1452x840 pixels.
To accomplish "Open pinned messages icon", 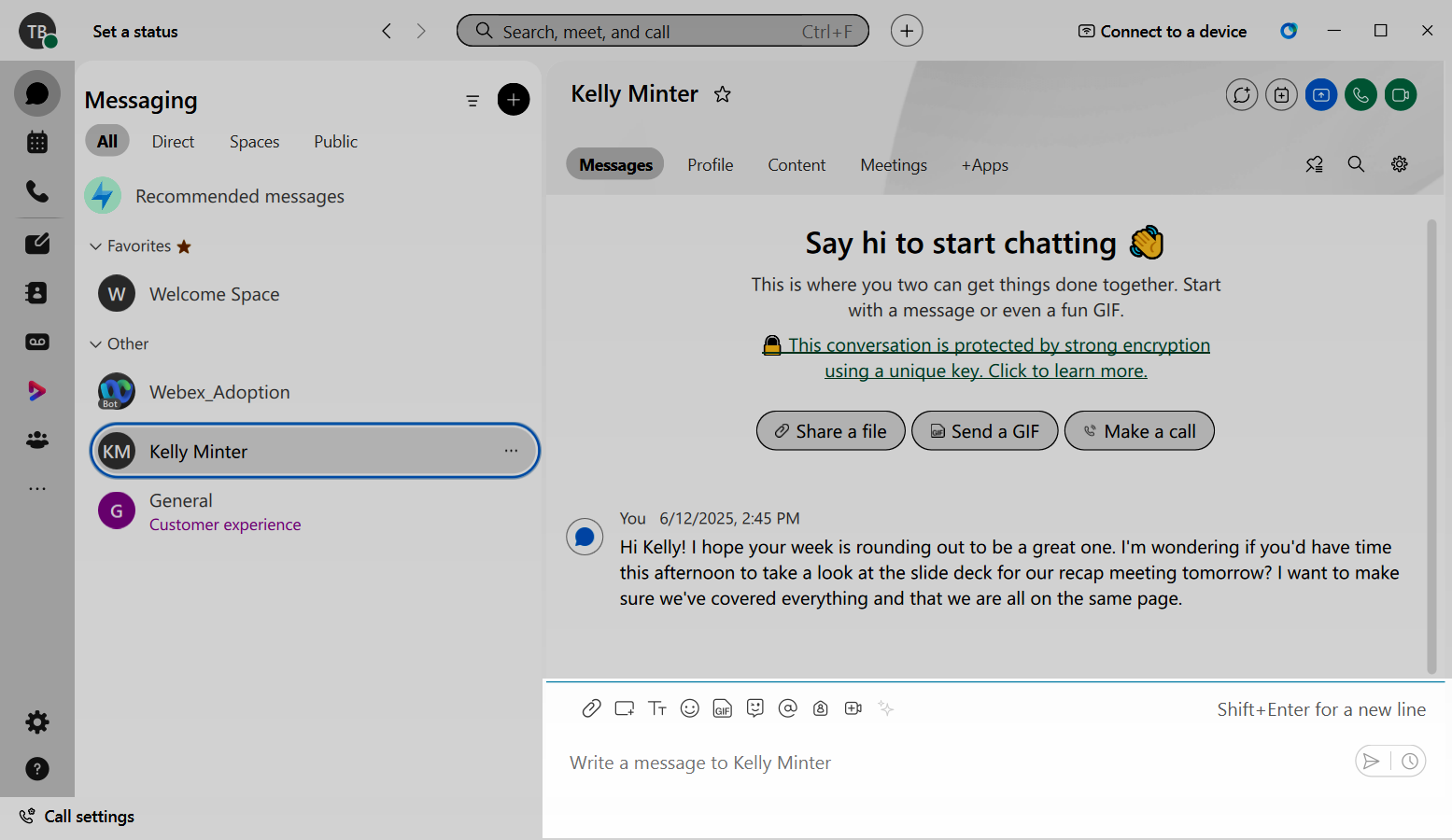I will click(x=1315, y=164).
